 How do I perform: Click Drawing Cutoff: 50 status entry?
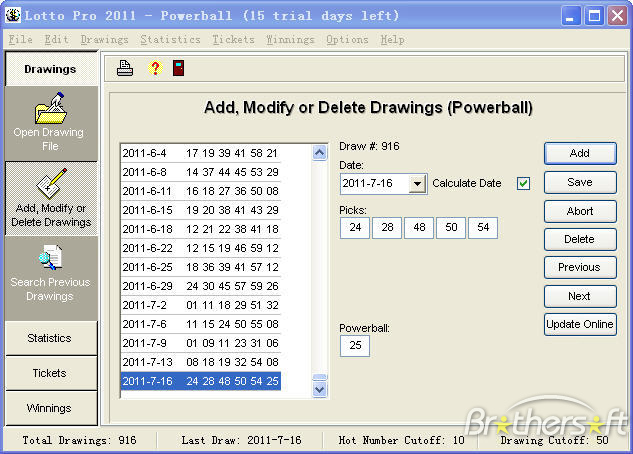point(555,440)
